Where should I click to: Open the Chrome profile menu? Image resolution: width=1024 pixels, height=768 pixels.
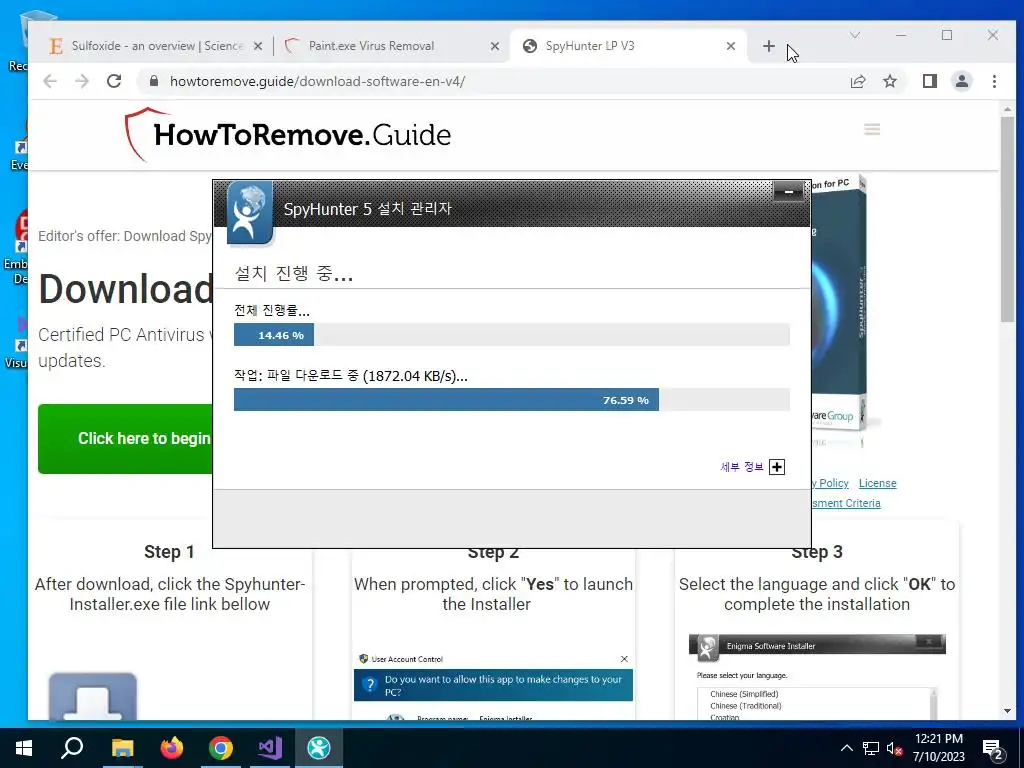pos(962,81)
